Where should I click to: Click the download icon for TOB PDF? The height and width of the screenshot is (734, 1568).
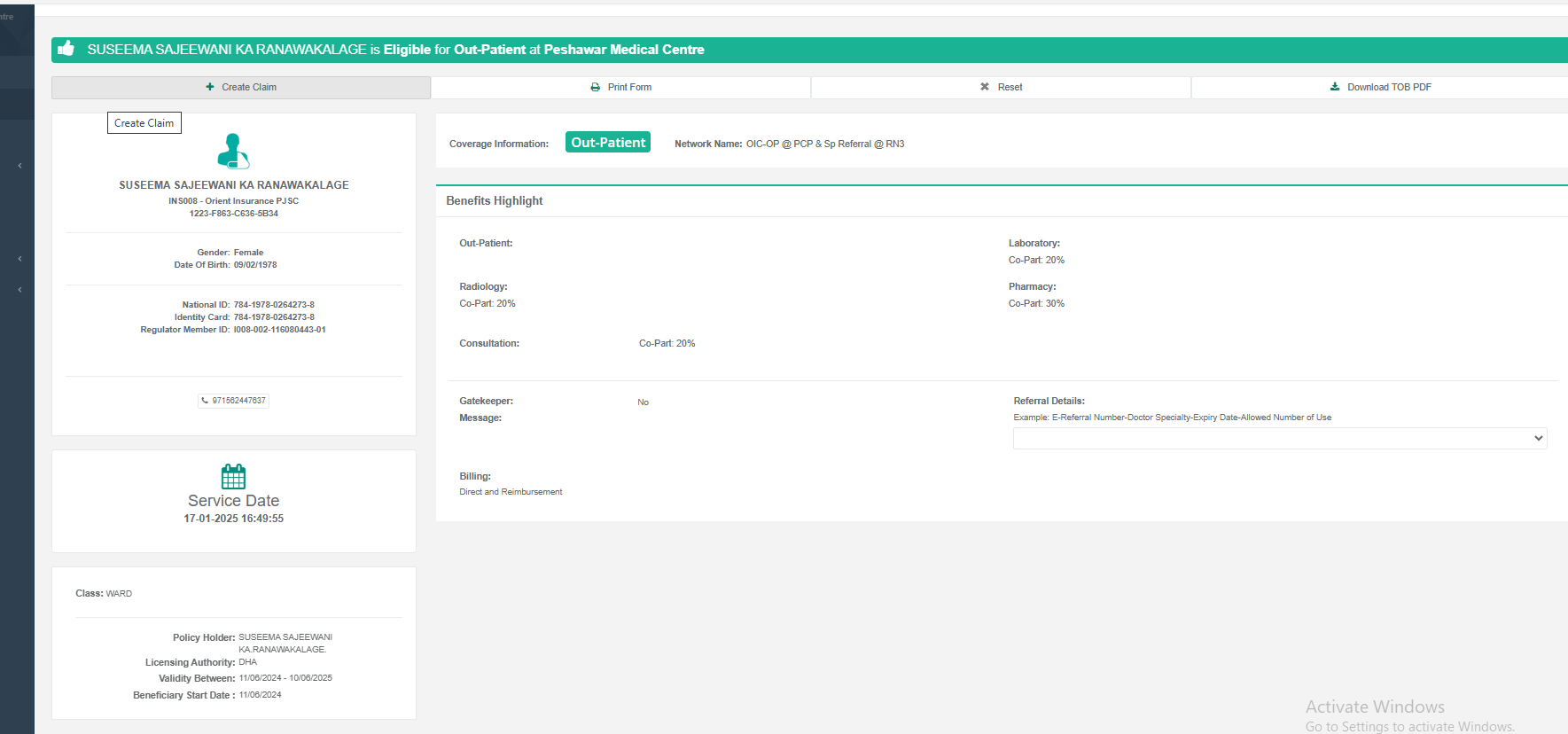coord(1335,87)
